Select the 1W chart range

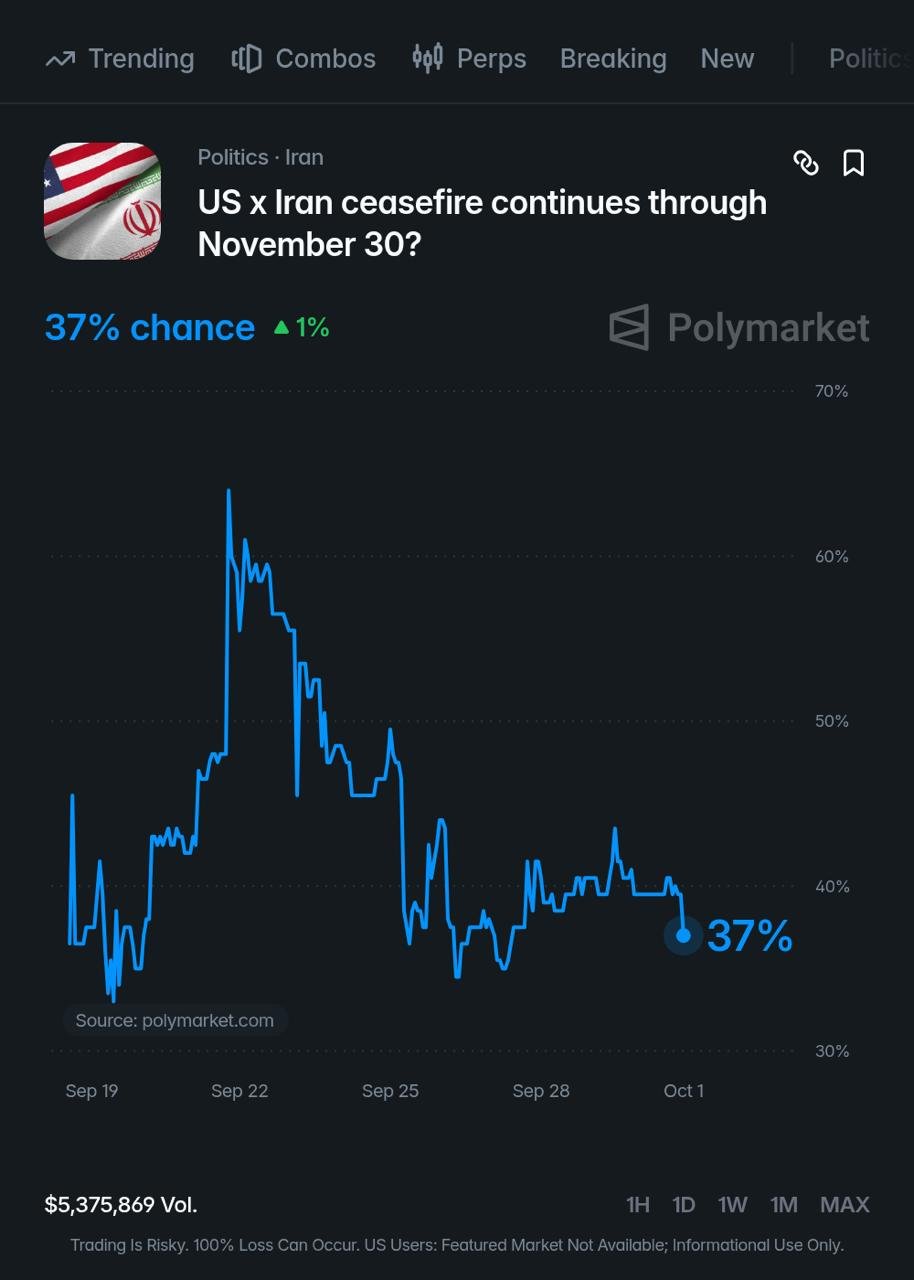[733, 1205]
